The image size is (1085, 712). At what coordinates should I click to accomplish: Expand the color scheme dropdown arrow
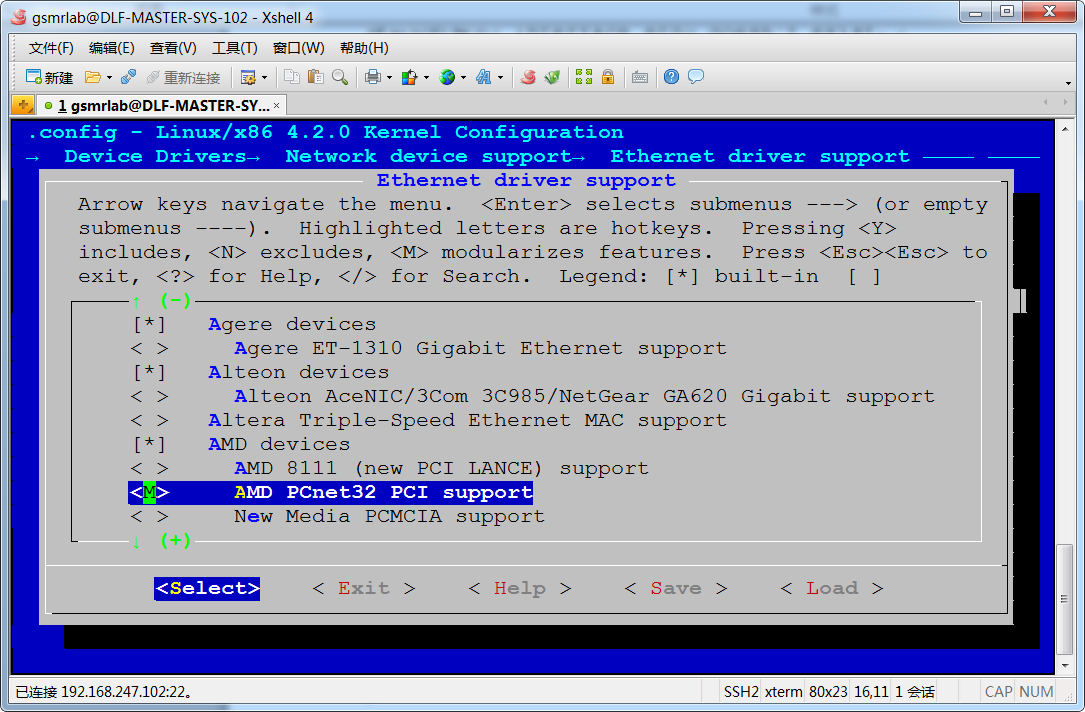[x=426, y=77]
